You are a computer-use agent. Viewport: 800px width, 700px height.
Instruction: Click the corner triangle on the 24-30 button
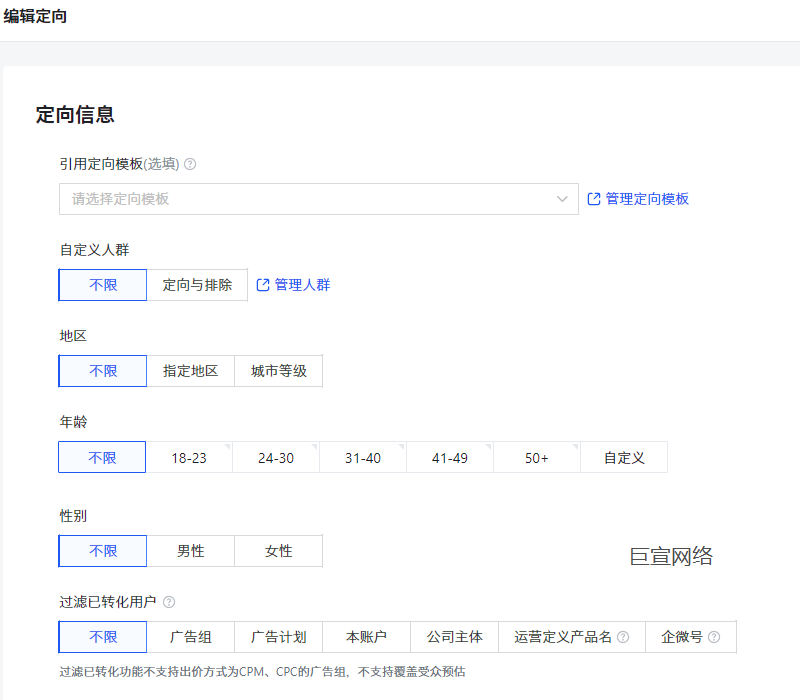[x=316, y=446]
